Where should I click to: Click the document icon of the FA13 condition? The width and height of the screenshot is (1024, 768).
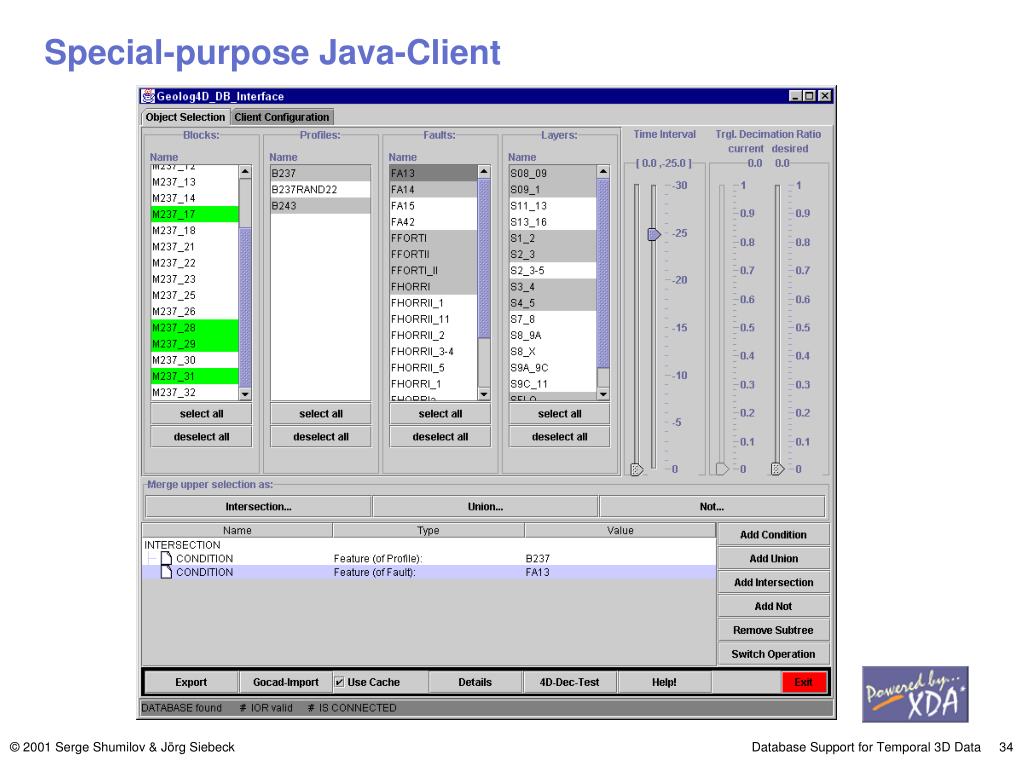click(x=167, y=572)
